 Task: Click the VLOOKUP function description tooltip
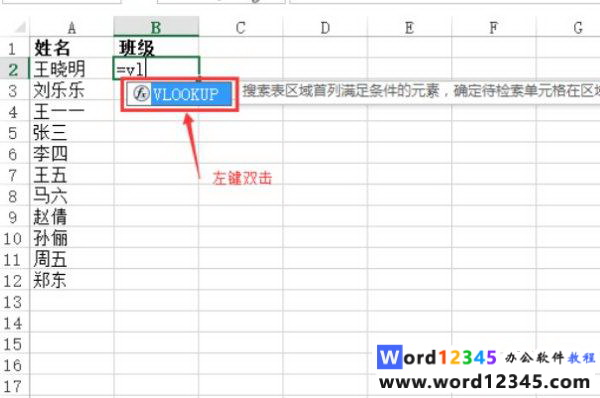[x=420, y=91]
